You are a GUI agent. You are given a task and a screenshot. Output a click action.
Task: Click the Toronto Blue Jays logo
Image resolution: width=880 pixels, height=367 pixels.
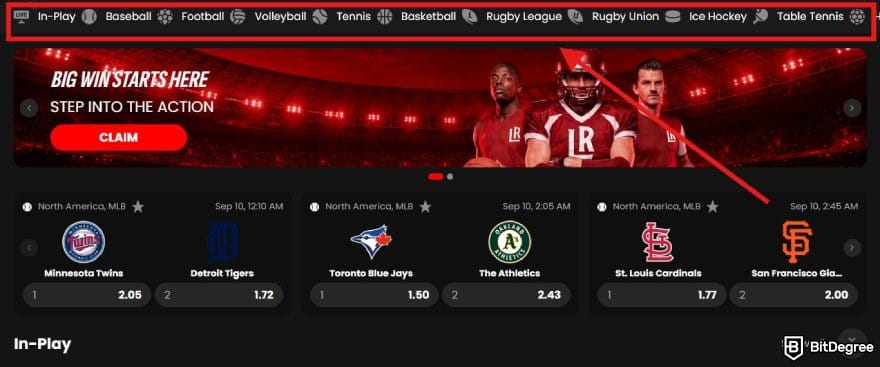[371, 242]
